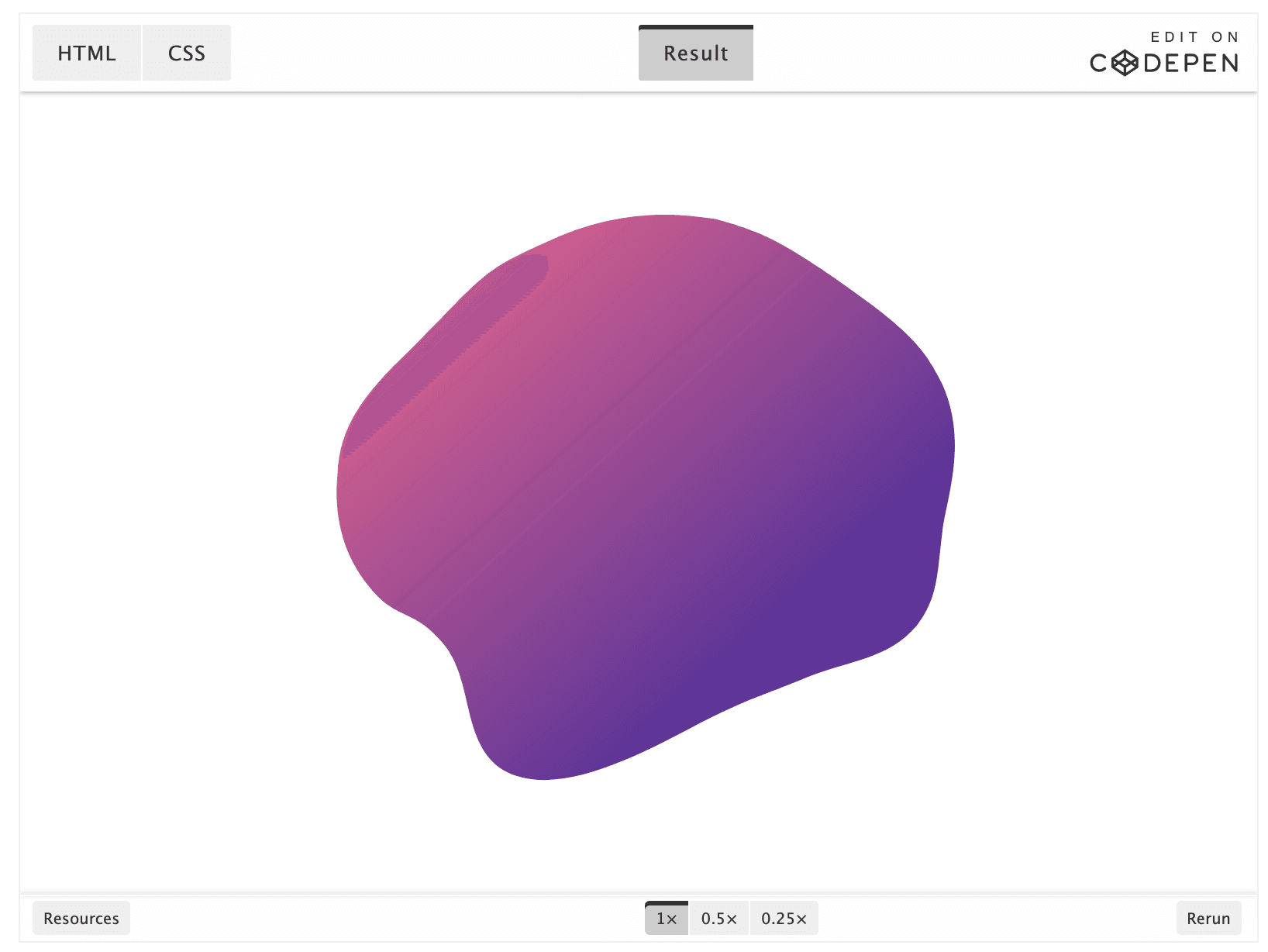Click the Rerun button
This screenshot has height=952, width=1268.
pyautogui.click(x=1208, y=918)
